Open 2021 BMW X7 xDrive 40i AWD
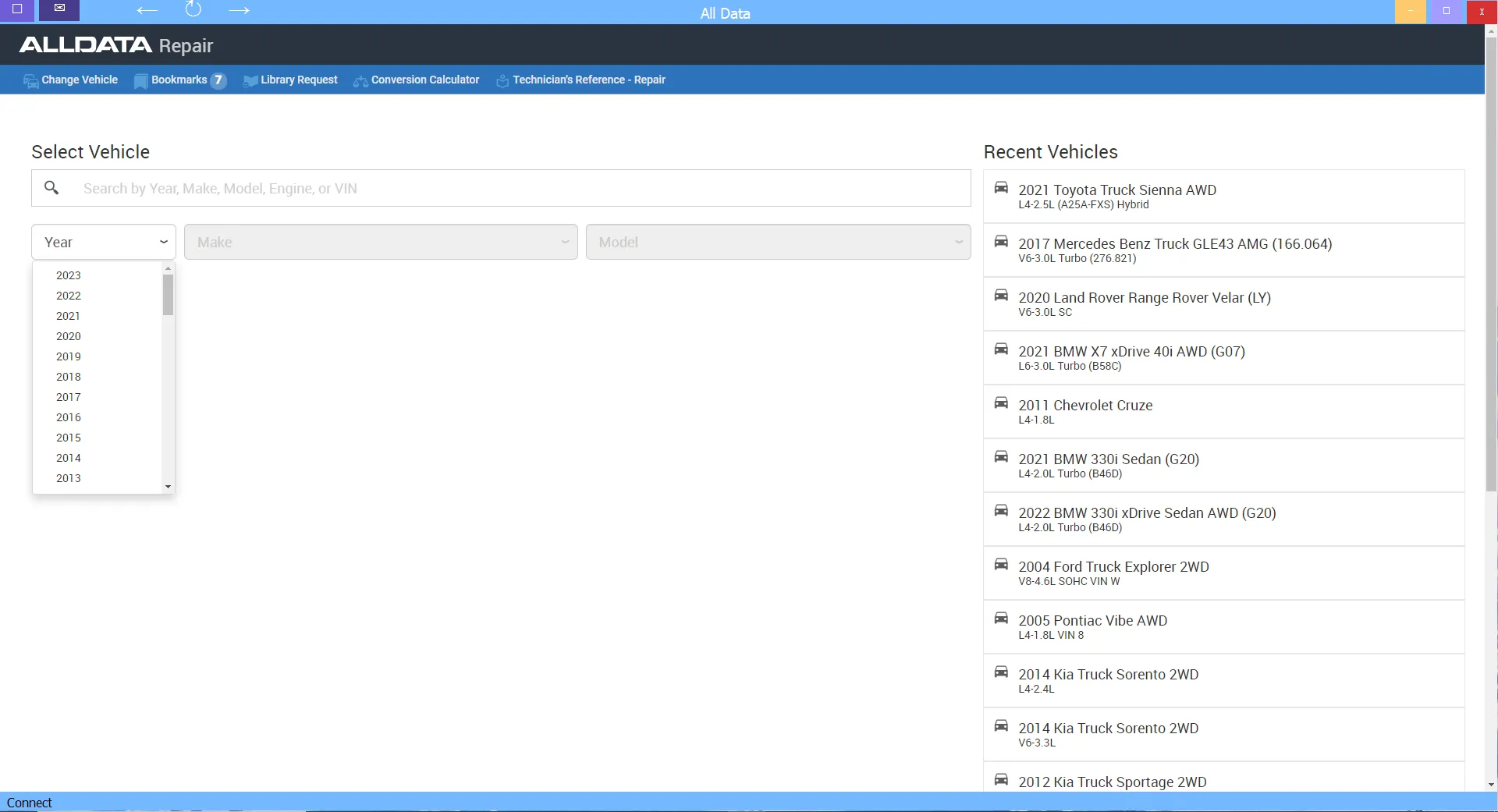The height and width of the screenshot is (812, 1498). pos(1223,358)
